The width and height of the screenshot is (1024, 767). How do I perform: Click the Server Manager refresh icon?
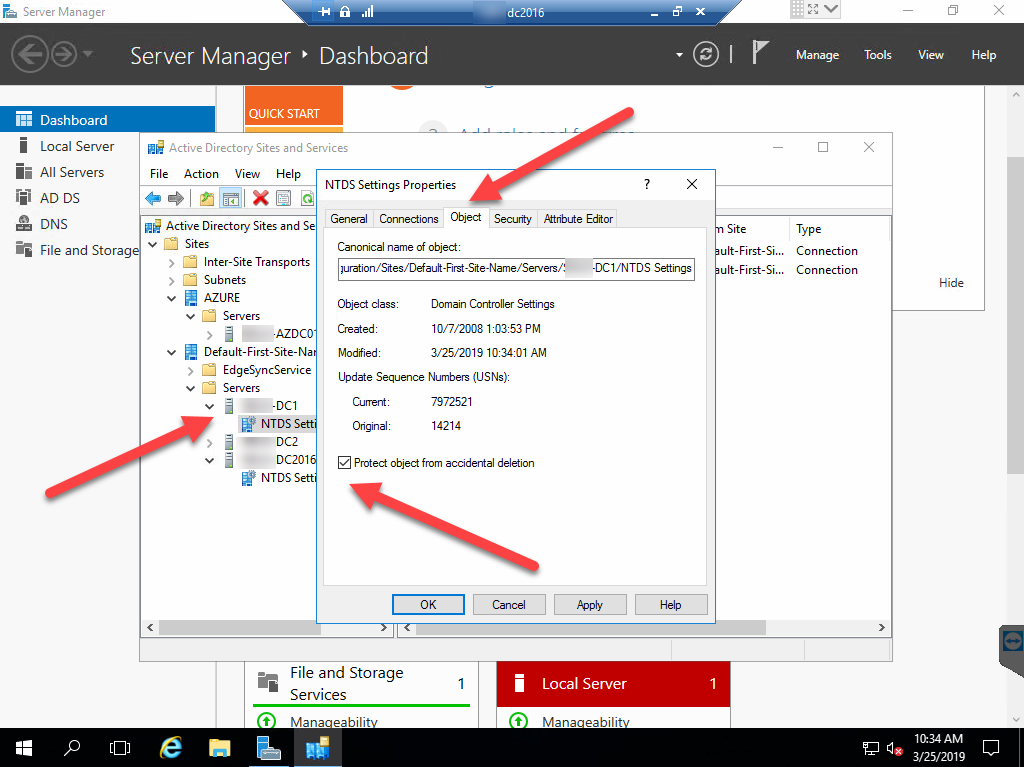pos(706,54)
